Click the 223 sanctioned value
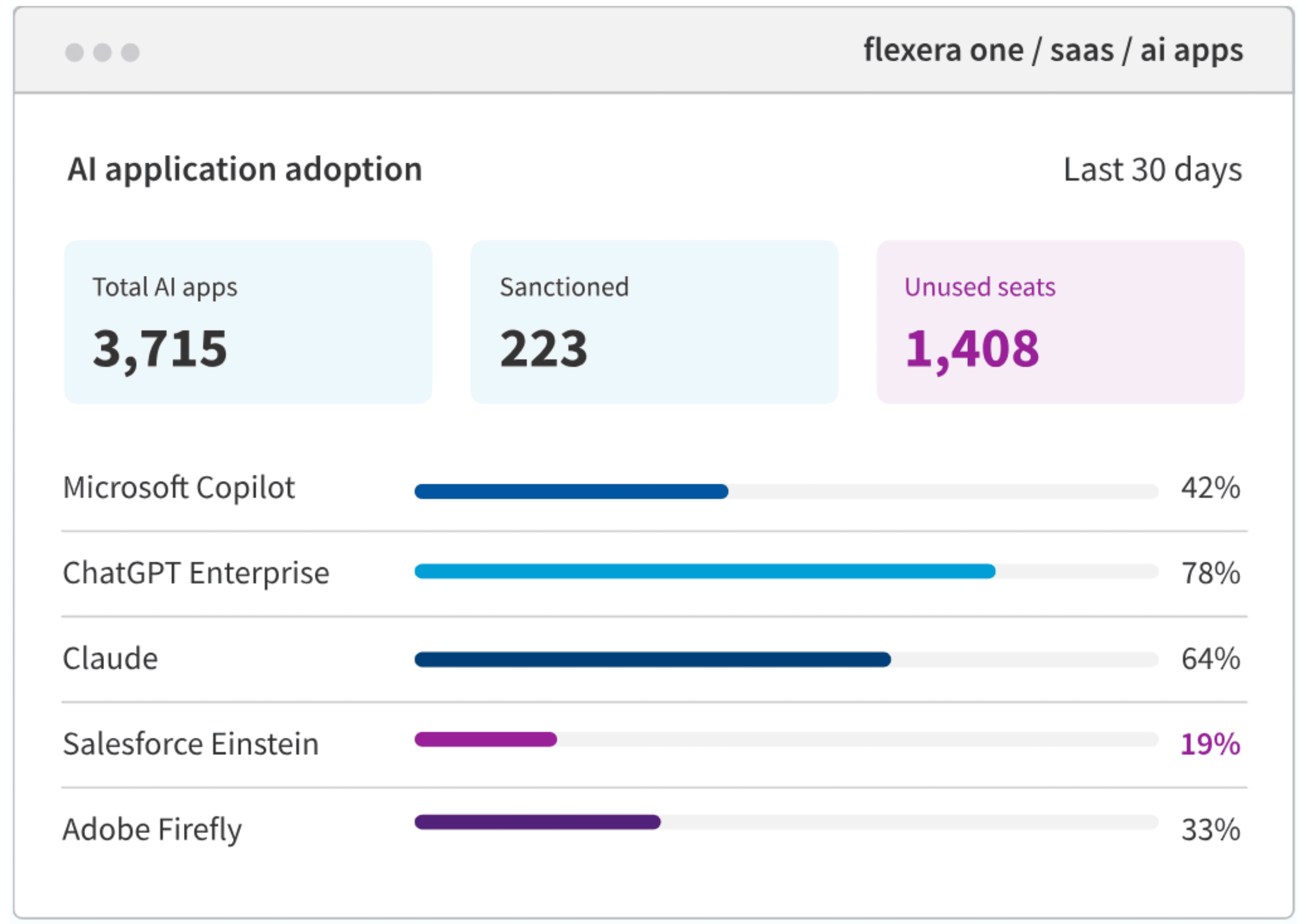 544,349
